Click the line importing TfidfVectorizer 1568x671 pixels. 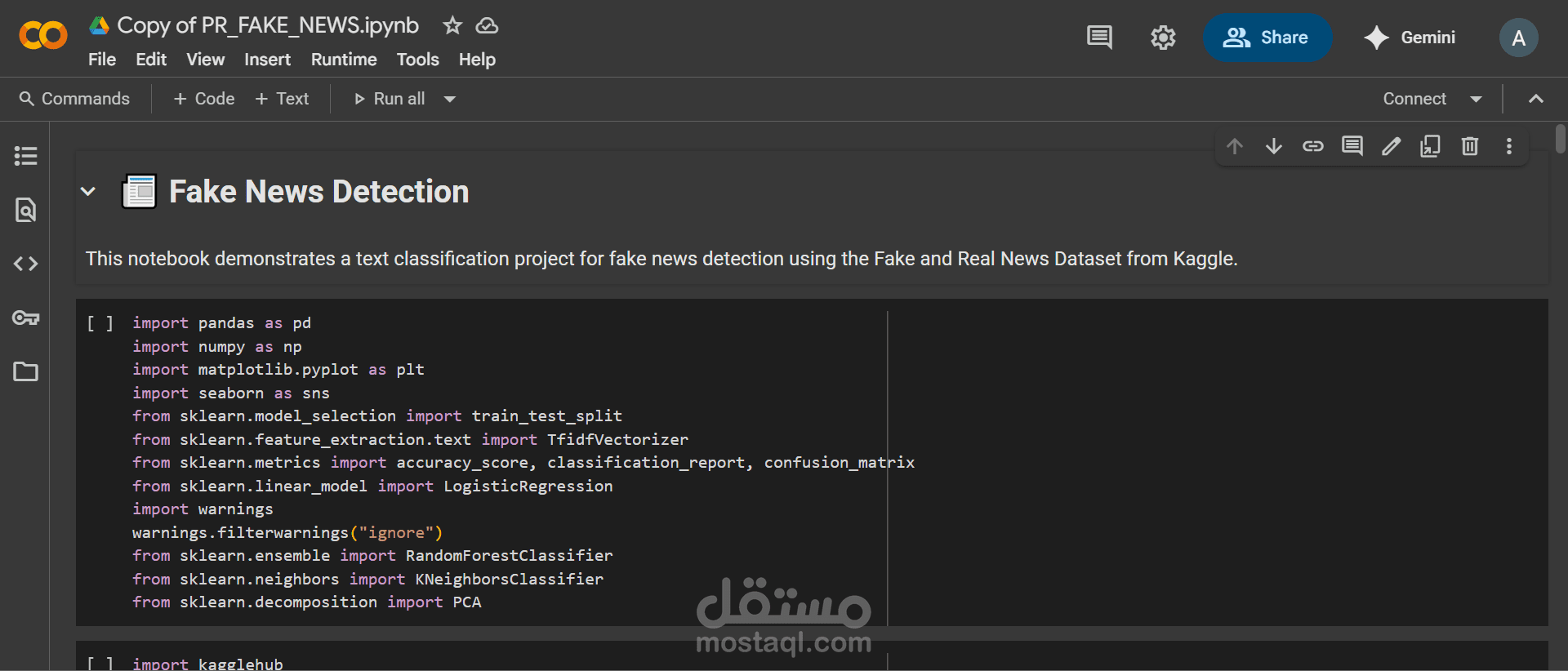[x=411, y=439]
